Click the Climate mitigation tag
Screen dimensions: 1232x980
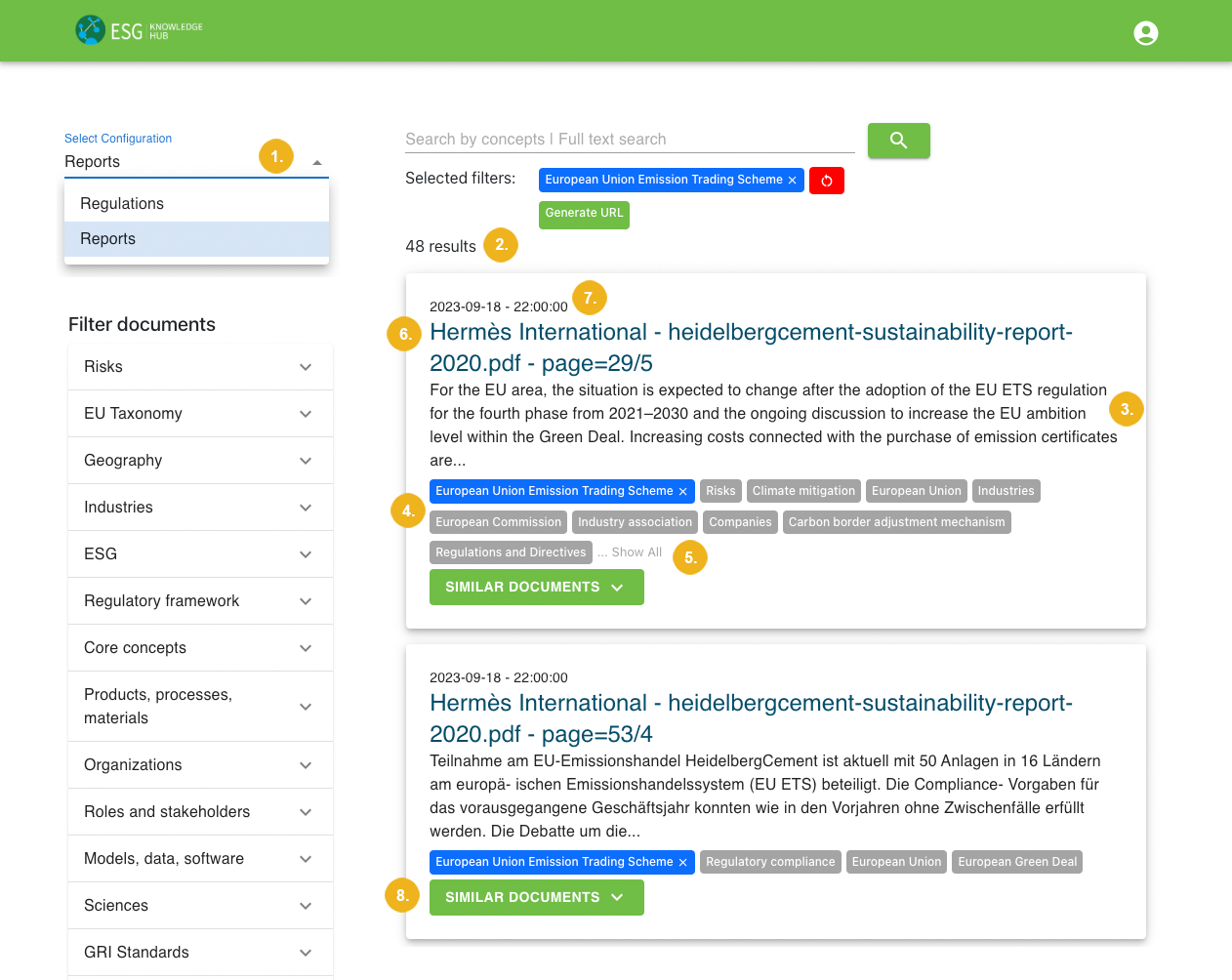click(x=803, y=491)
